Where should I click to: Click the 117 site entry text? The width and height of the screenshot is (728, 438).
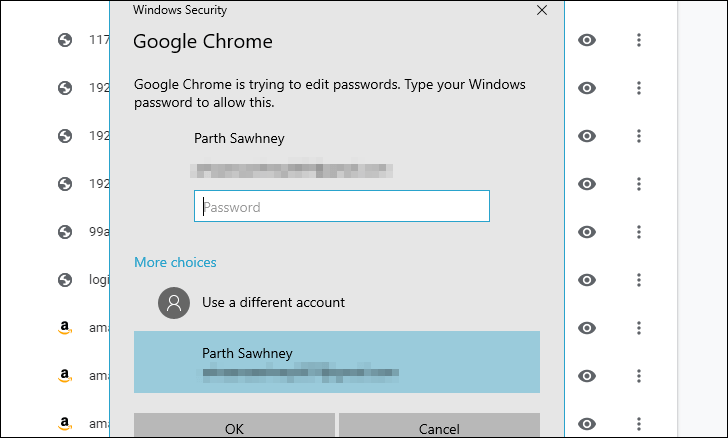[99, 40]
